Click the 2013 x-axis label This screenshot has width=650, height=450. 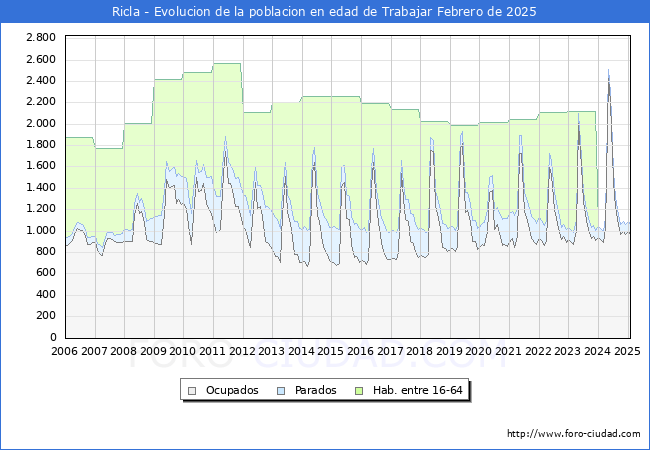point(272,351)
